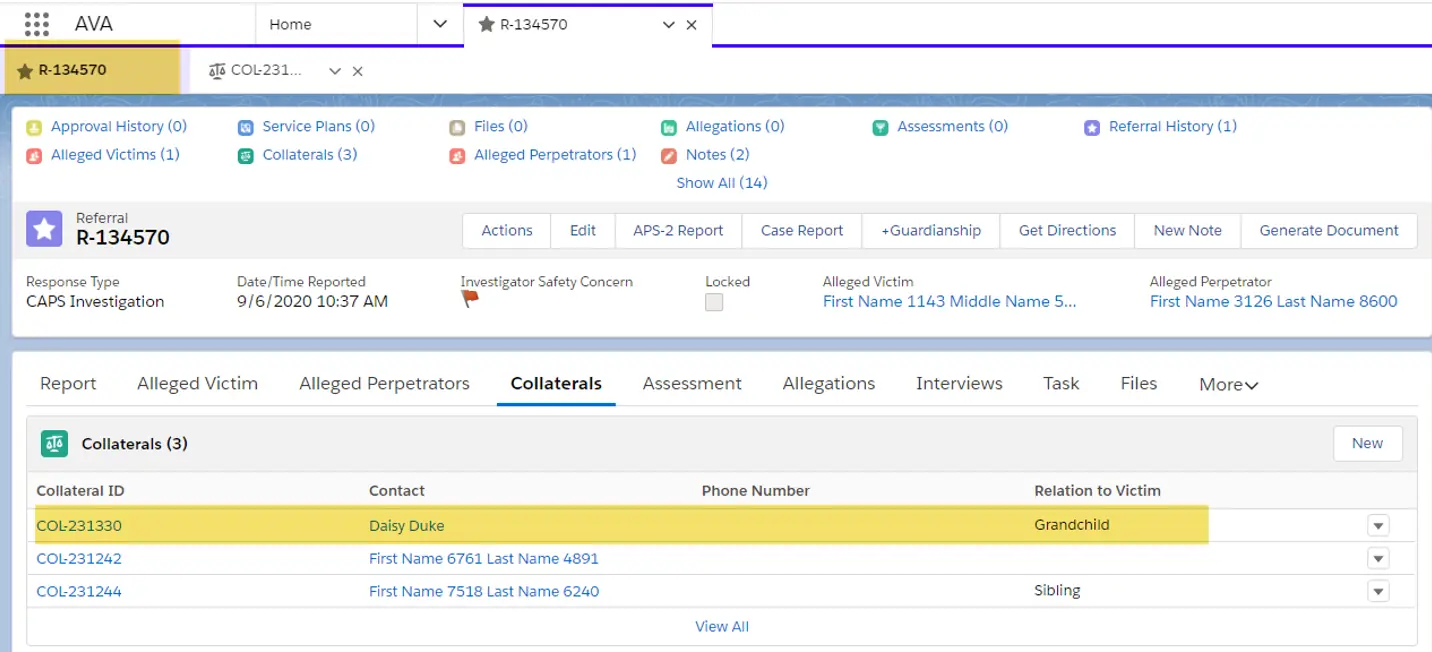Open row actions for COL-231244

(1378, 592)
